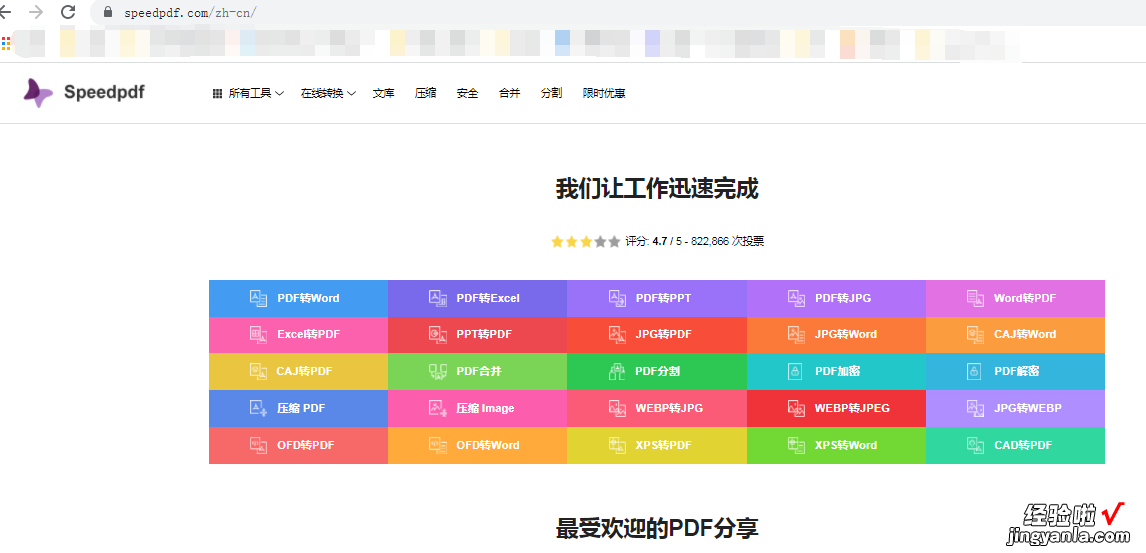Open the 文库 menu item
Image resolution: width=1146 pixels, height=553 pixels.
pyautogui.click(x=384, y=93)
